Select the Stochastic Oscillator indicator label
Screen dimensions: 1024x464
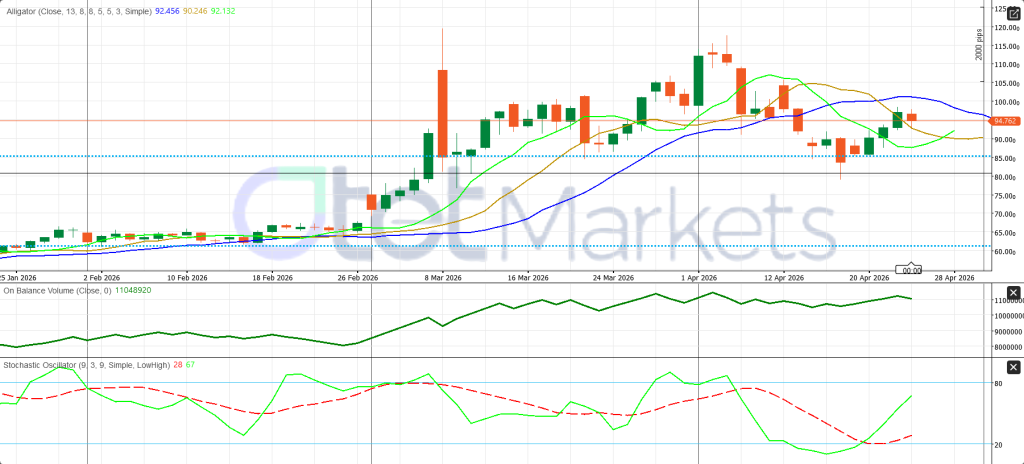pyautogui.click(x=86, y=365)
